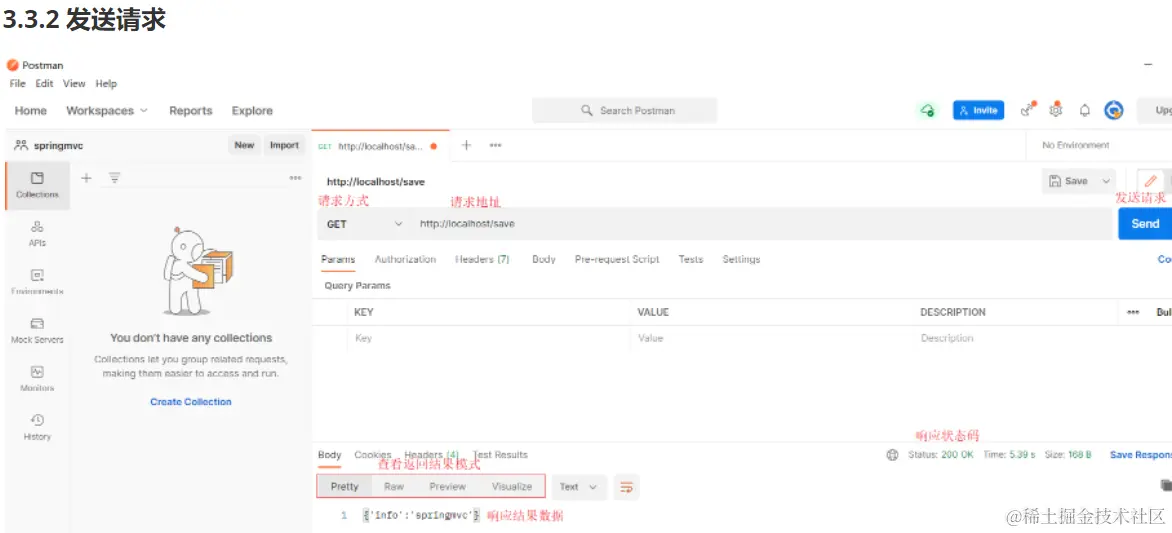
Task: Expand the Save button dropdown arrow
Action: click(x=1105, y=181)
